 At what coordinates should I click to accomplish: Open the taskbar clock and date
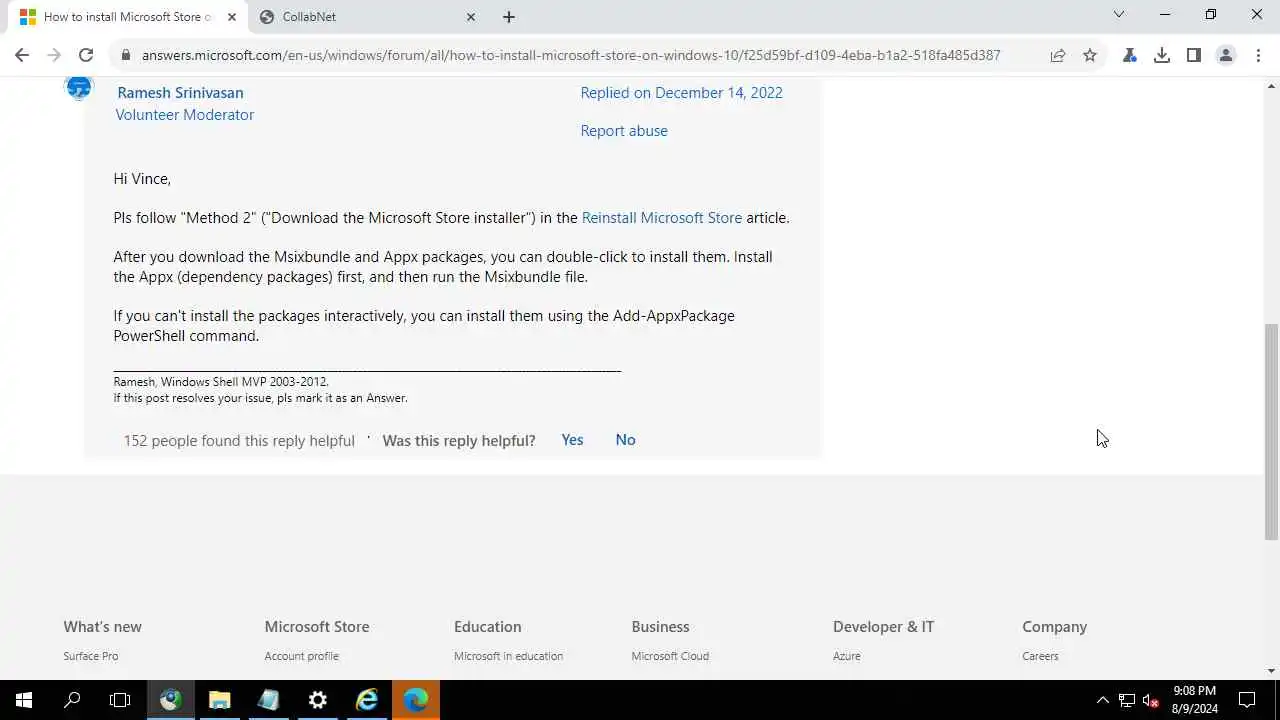click(1195, 700)
